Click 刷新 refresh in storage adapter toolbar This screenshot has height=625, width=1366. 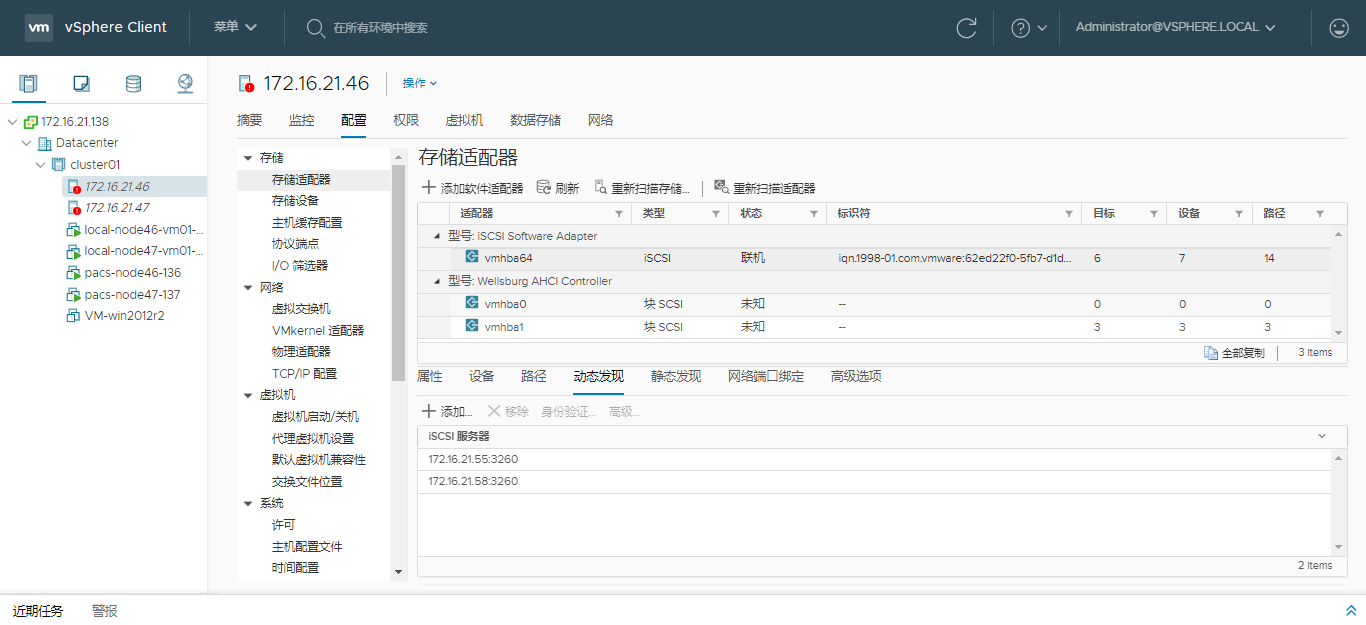[558, 188]
